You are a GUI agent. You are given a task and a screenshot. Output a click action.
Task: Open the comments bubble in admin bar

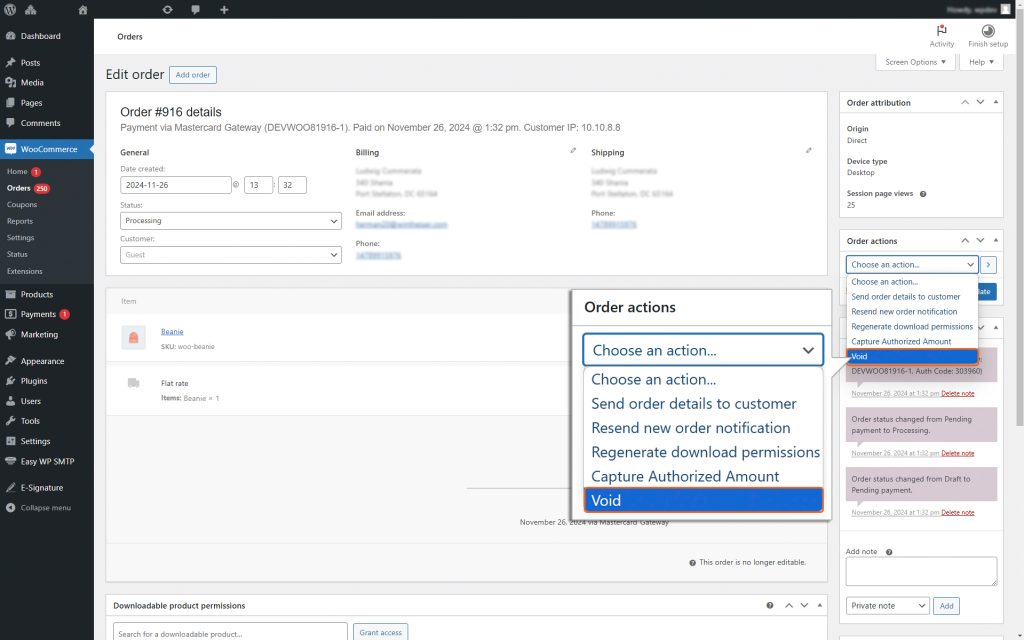pos(195,10)
